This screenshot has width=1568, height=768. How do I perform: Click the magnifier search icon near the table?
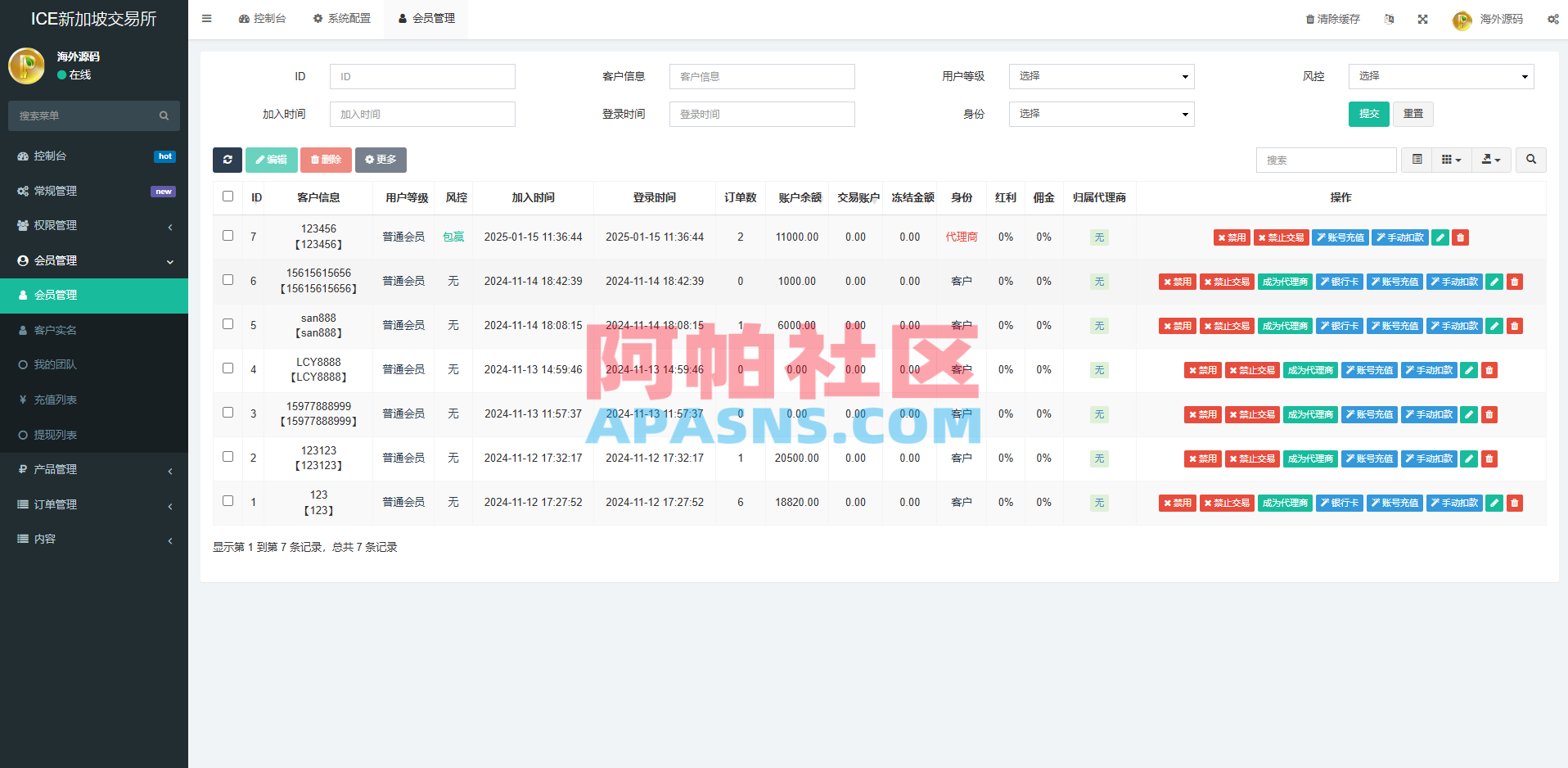tap(1530, 160)
